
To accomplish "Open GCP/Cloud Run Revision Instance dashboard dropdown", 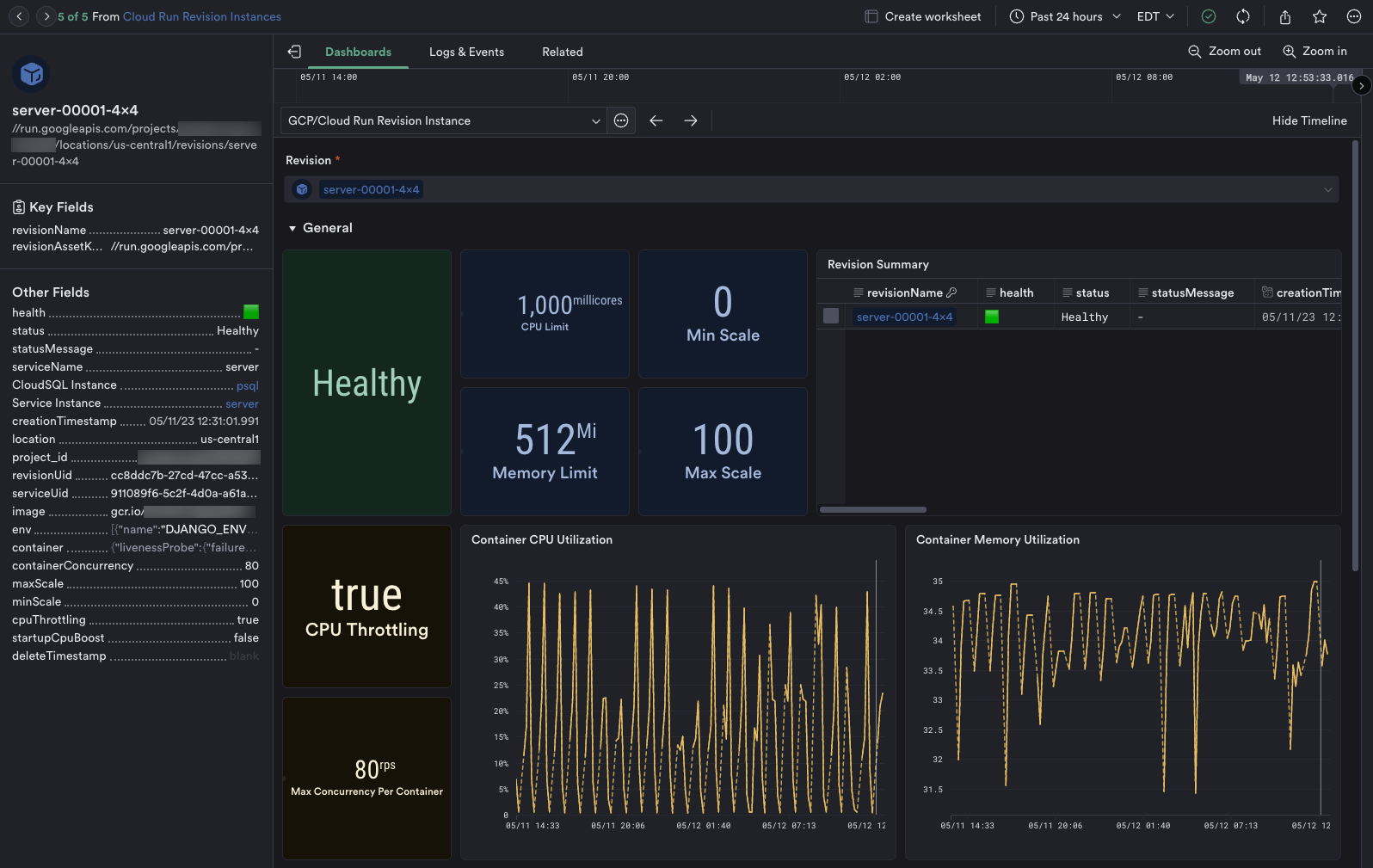I will point(444,120).
